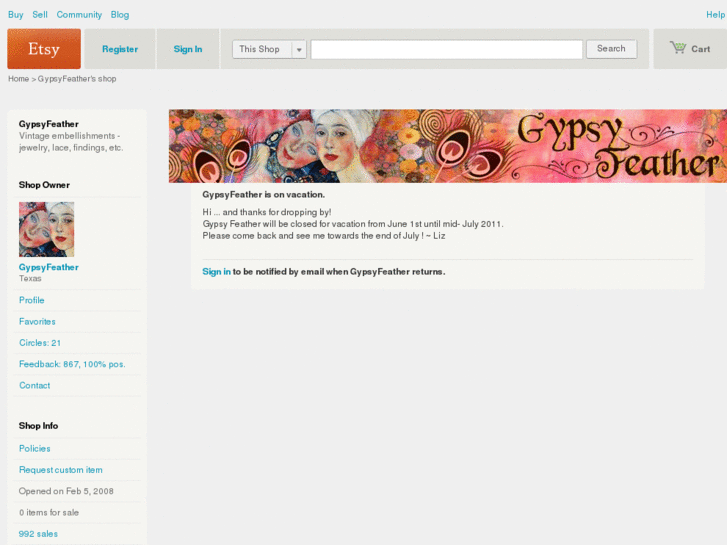727x545 pixels.
Task: Click the '0 items for sale' text
Action: point(49,513)
